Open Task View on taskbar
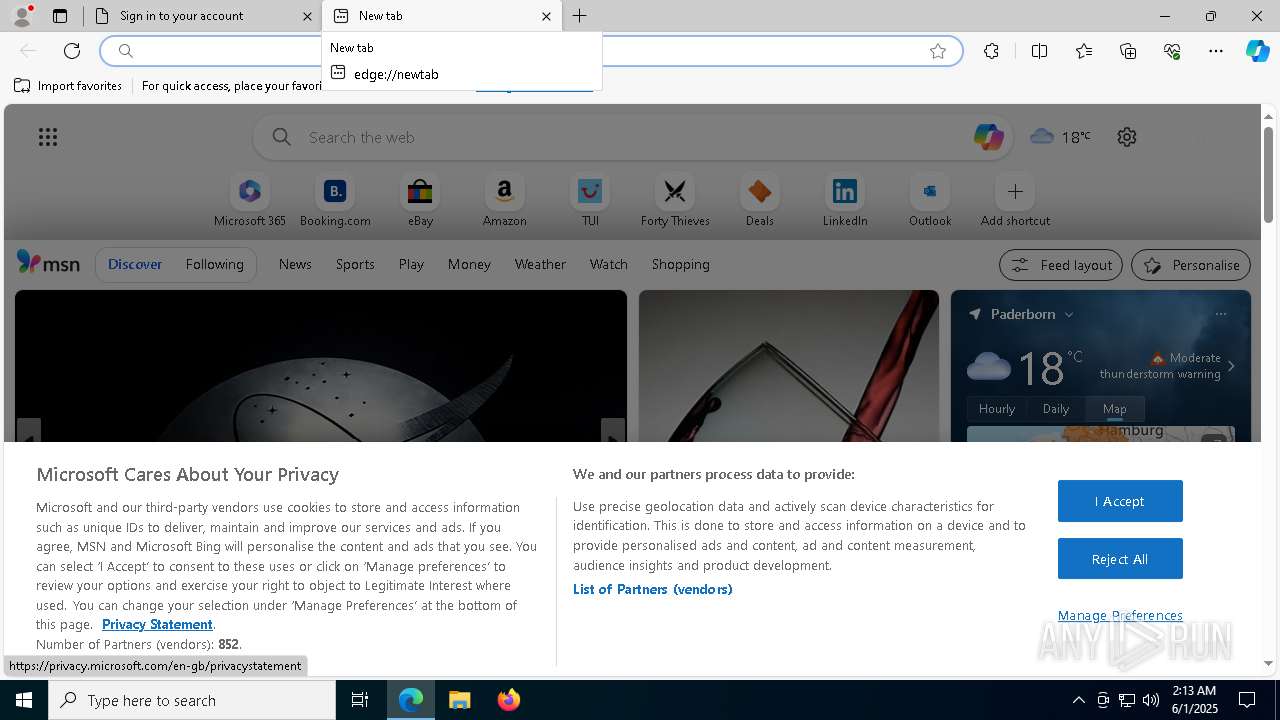 tap(360, 700)
